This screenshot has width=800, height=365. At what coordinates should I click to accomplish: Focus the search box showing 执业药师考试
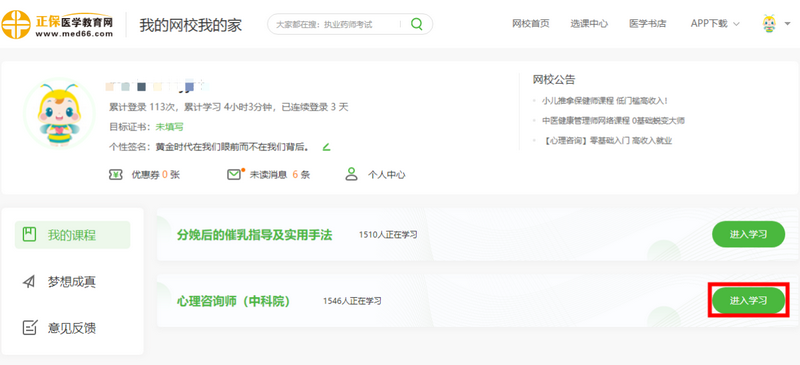click(x=337, y=24)
